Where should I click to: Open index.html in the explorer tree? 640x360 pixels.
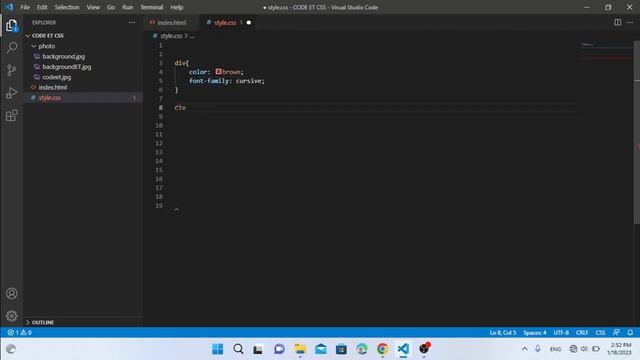click(53, 87)
